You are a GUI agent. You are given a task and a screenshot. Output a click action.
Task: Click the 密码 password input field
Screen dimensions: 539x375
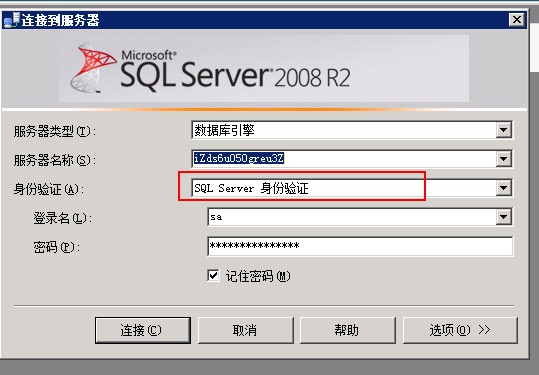360,246
